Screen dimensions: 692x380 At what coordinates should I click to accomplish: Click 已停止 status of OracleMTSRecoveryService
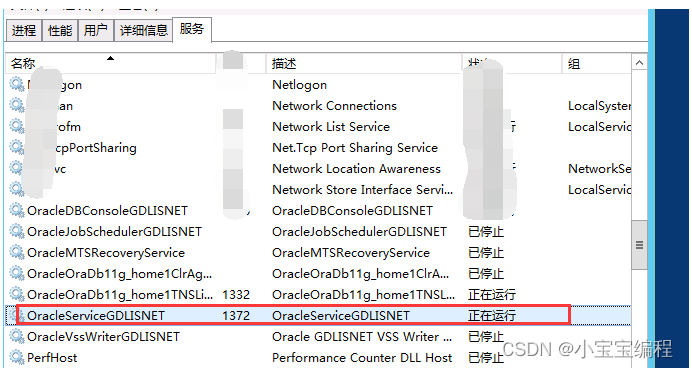(486, 253)
